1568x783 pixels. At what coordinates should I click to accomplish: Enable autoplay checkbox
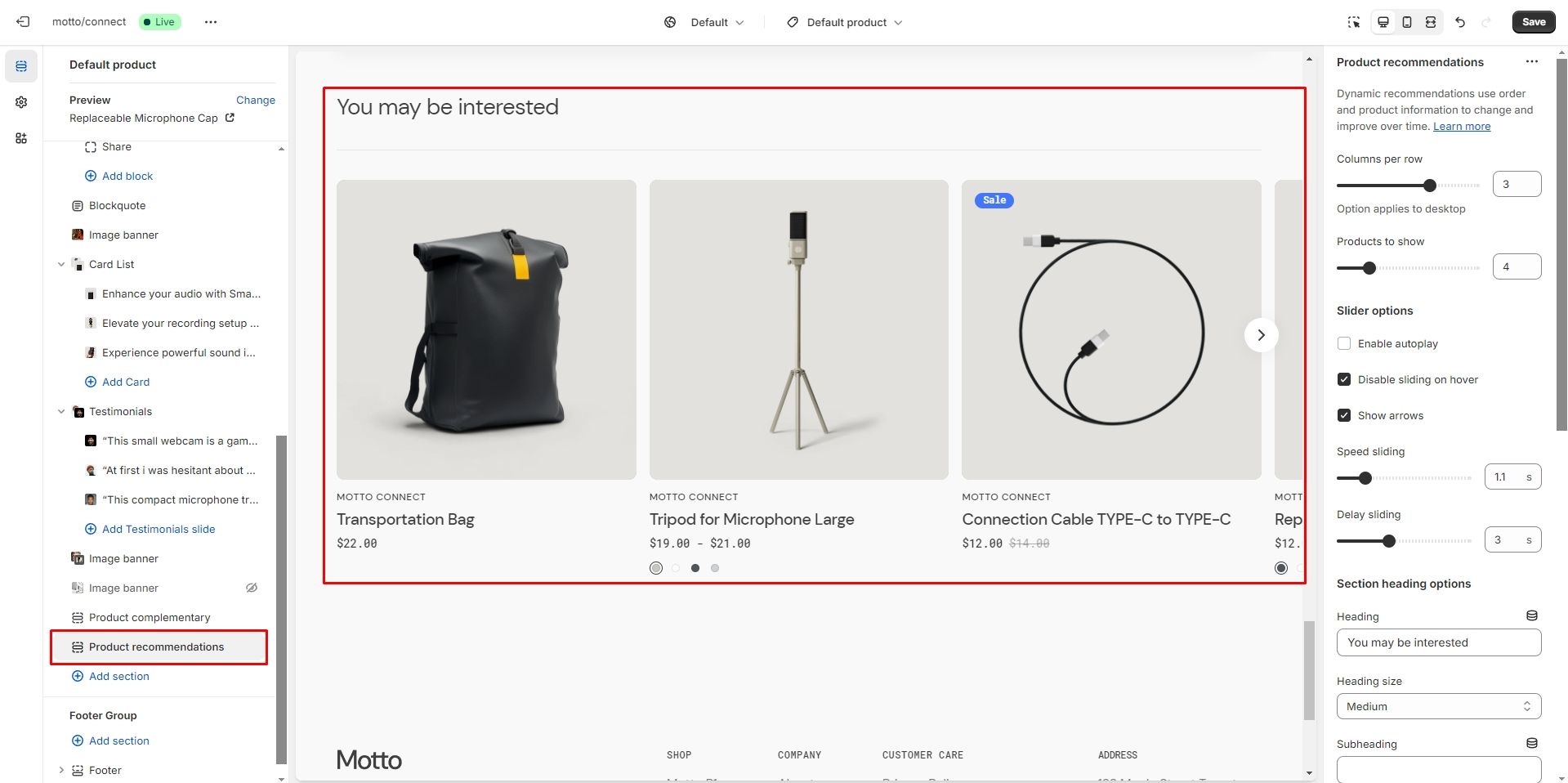click(1344, 344)
